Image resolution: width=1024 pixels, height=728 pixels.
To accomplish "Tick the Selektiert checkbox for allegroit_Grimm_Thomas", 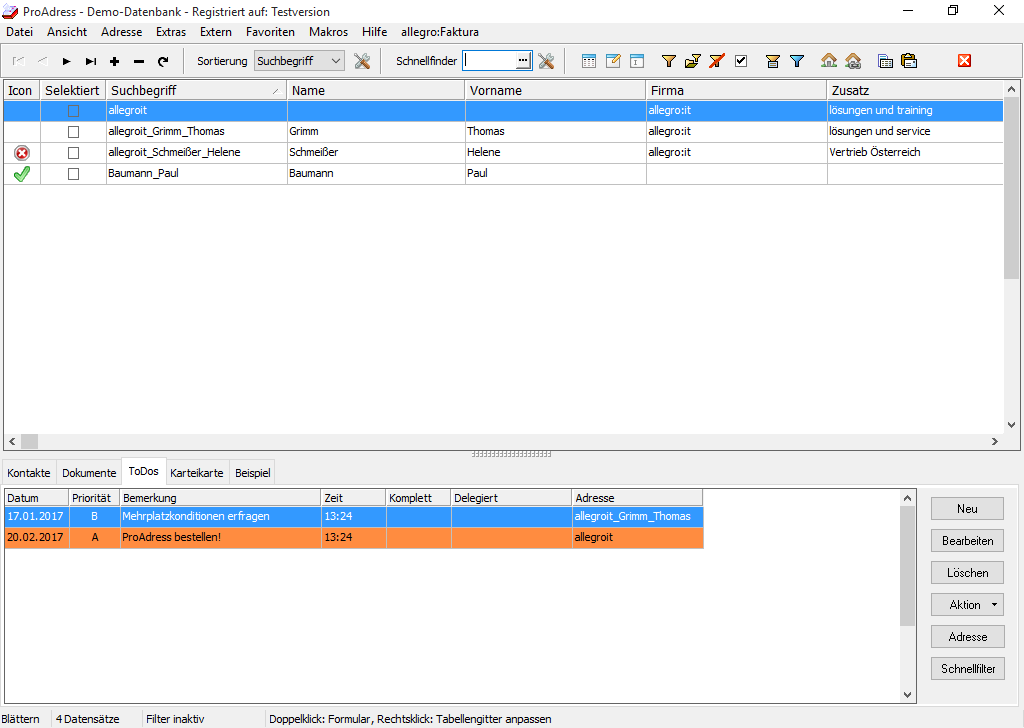I will coord(73,132).
